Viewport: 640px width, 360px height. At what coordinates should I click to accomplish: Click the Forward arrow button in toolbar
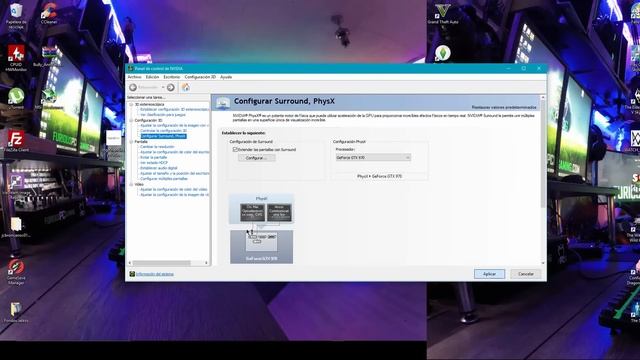[x=171, y=87]
